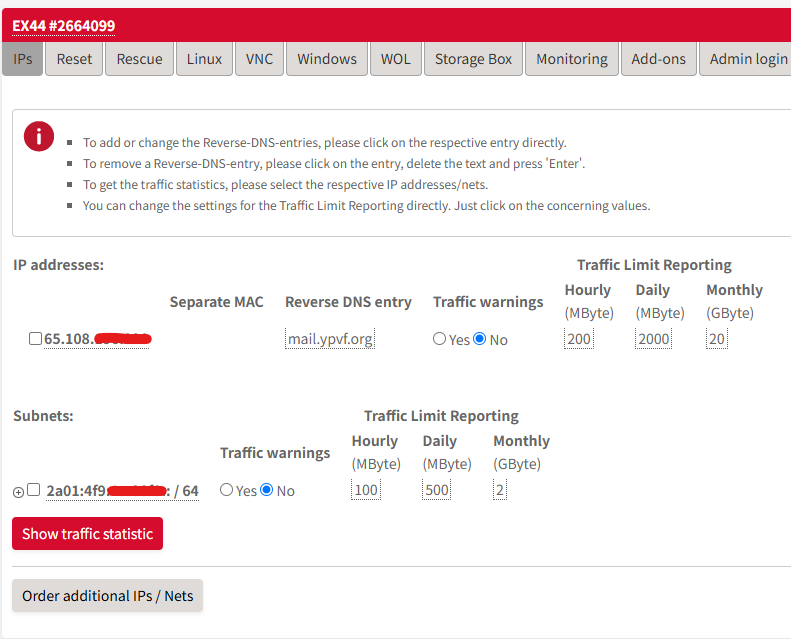Edit IP daily limit value 2000
The image size is (791, 639).
click(x=653, y=339)
